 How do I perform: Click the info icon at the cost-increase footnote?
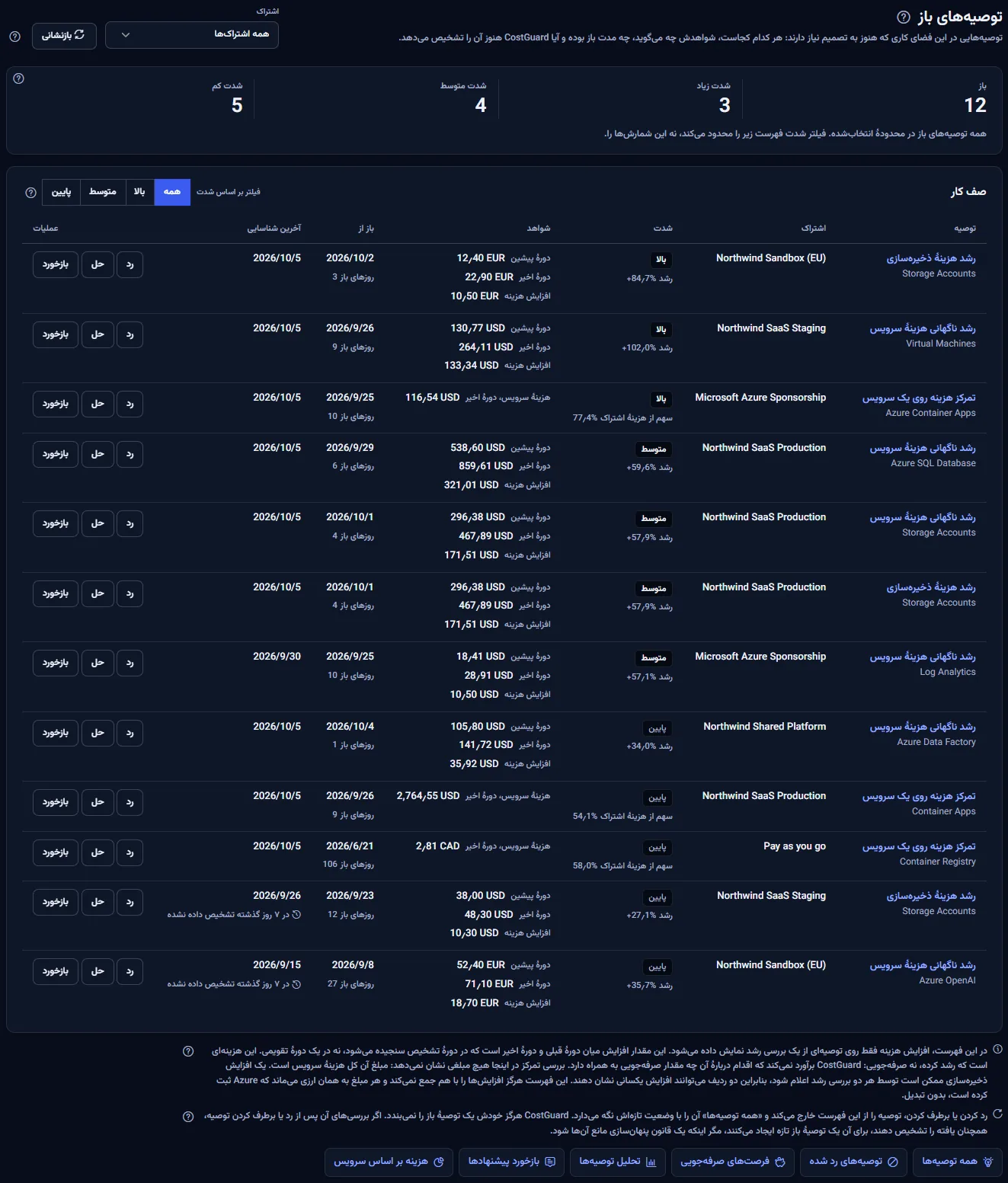click(x=997, y=1050)
